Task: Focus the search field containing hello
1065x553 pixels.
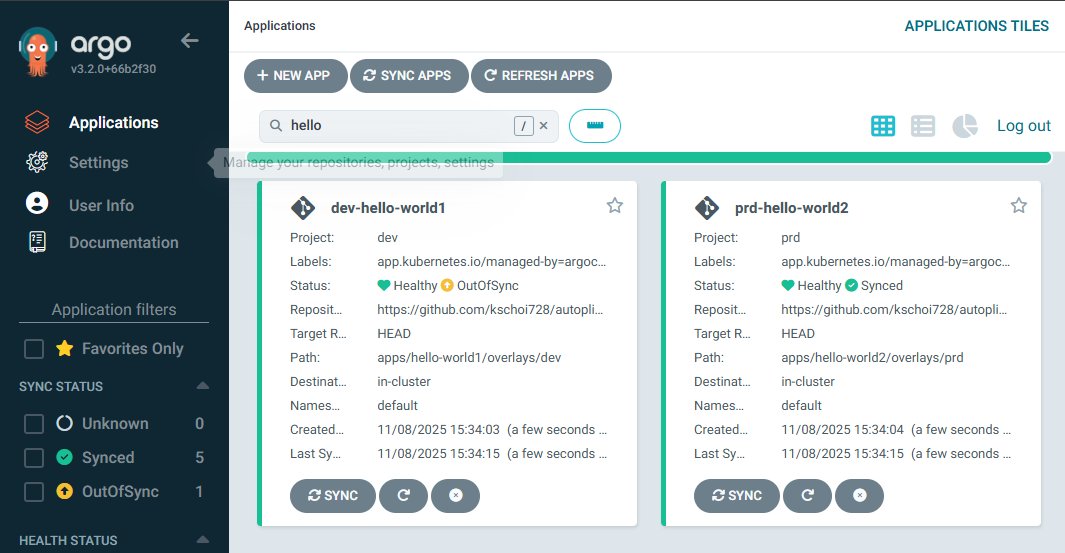Action: point(409,126)
